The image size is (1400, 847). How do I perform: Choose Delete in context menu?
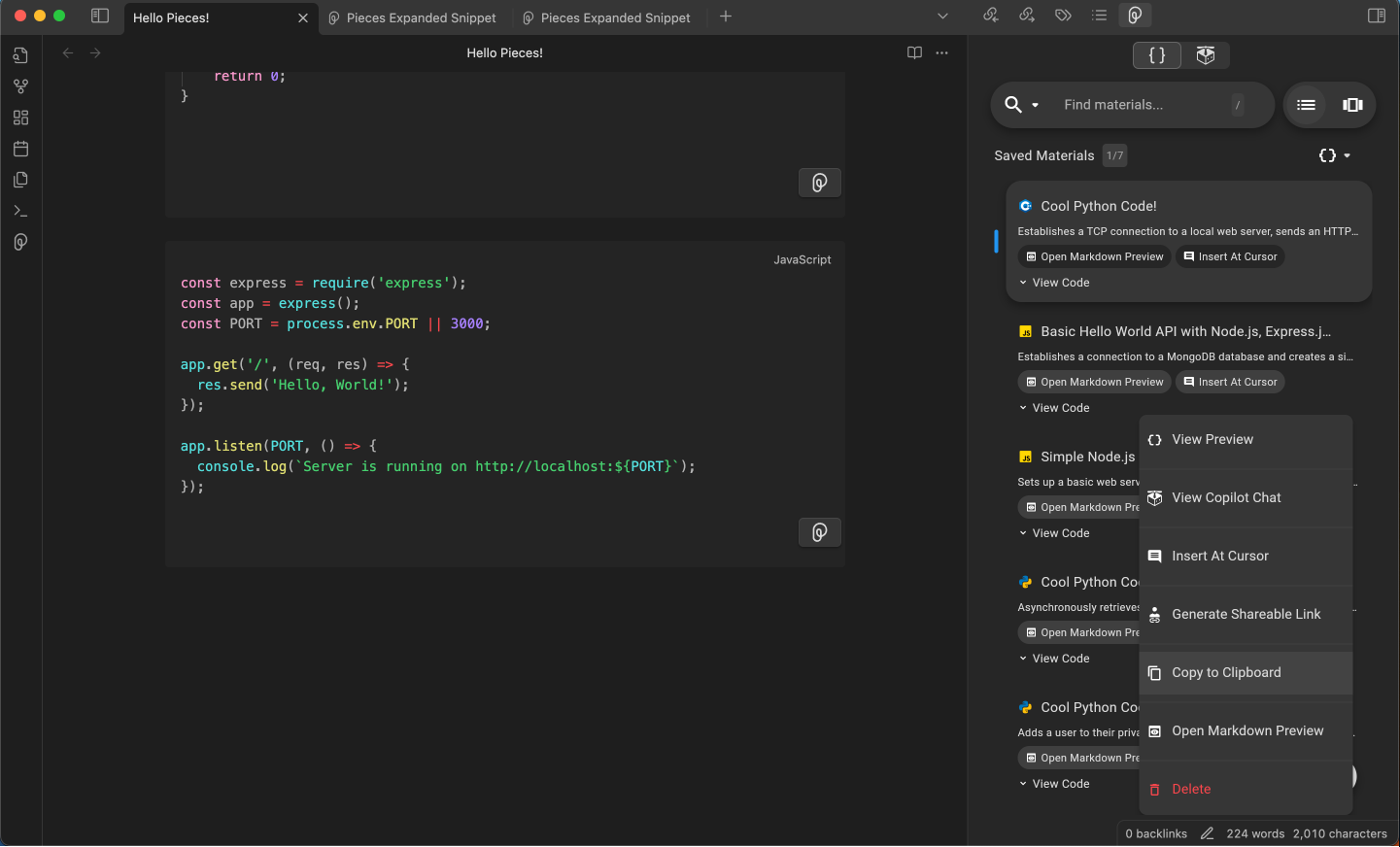[x=1246, y=790]
